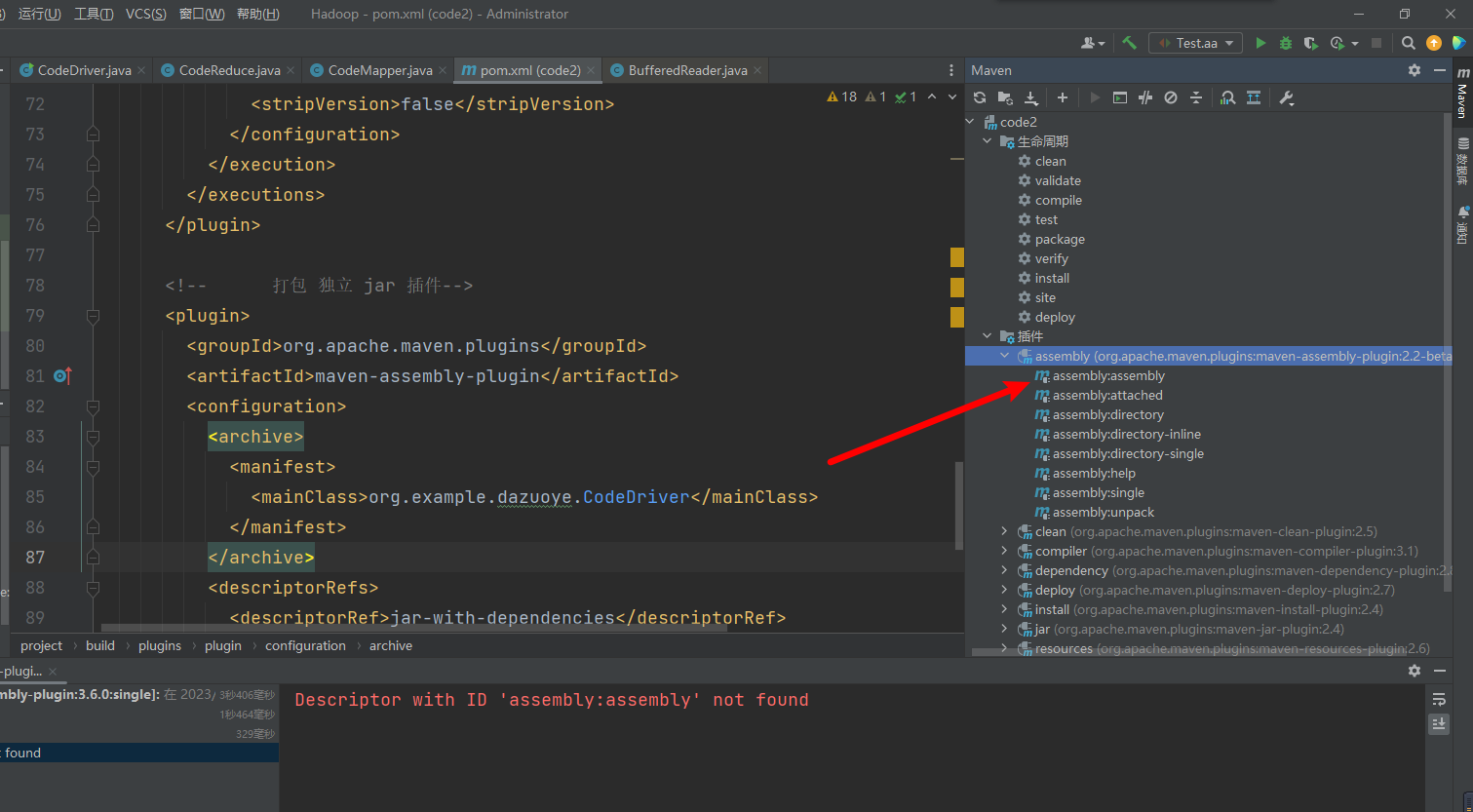Click the Search Everywhere magnifier icon
This screenshot has height=812, width=1473.
[x=1409, y=43]
